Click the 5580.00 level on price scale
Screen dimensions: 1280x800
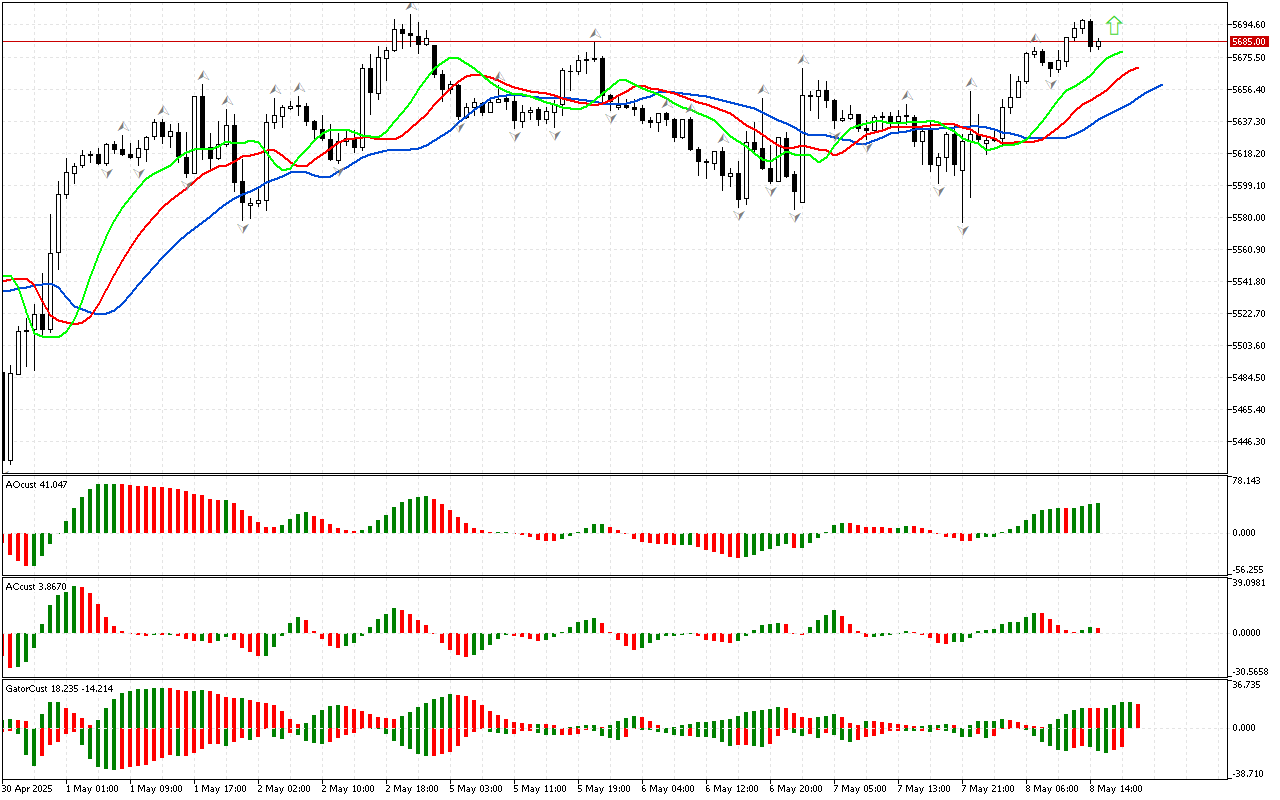pos(1248,217)
